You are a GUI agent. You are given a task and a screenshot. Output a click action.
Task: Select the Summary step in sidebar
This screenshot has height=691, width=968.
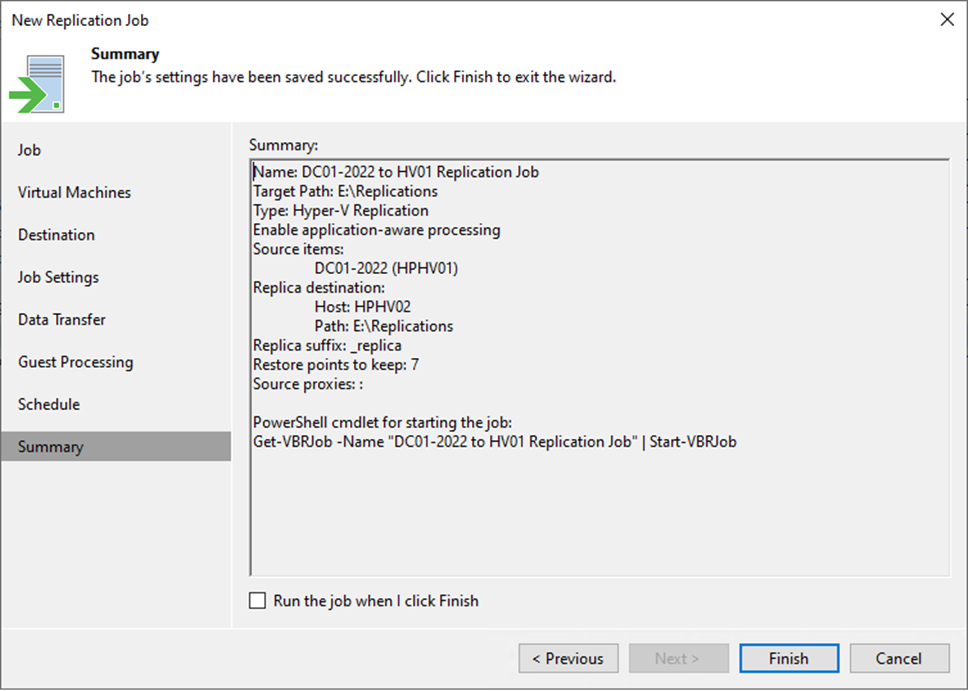[x=51, y=447]
